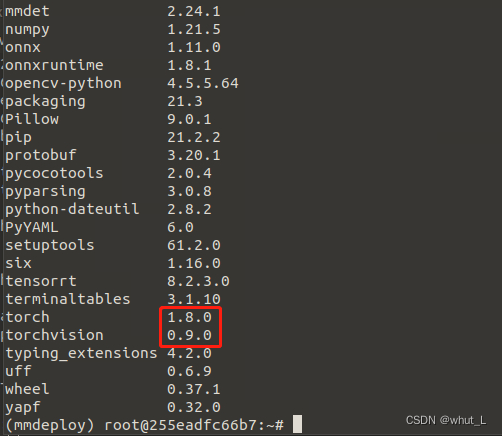
Task: Select the setuptools package name
Action: pyautogui.click(x=50, y=246)
